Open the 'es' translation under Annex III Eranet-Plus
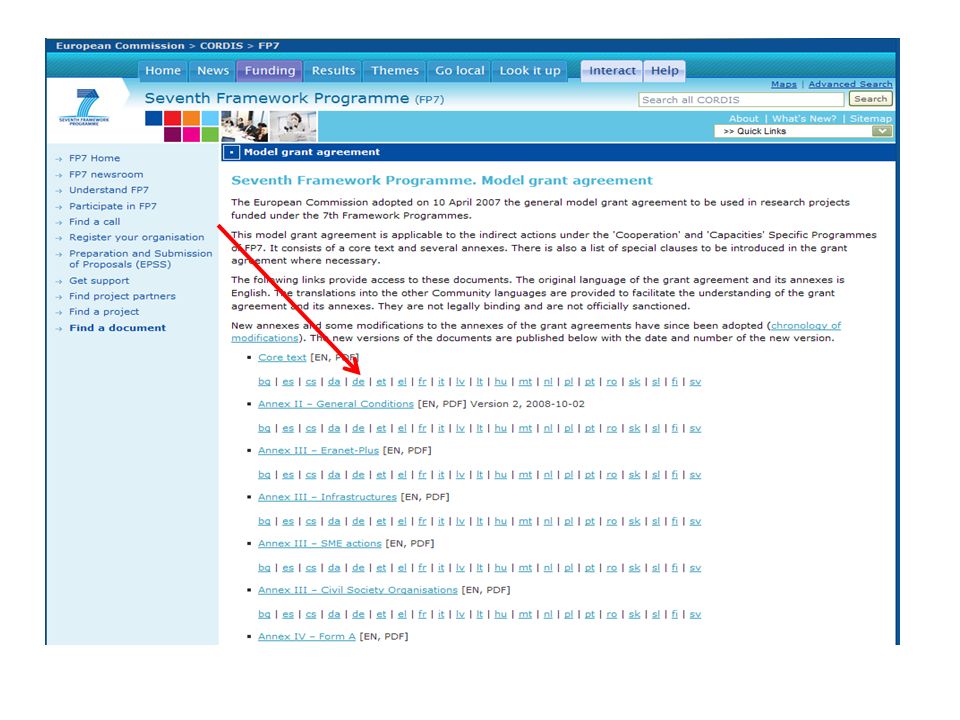Viewport: 960px width, 720px height. pos(288,474)
